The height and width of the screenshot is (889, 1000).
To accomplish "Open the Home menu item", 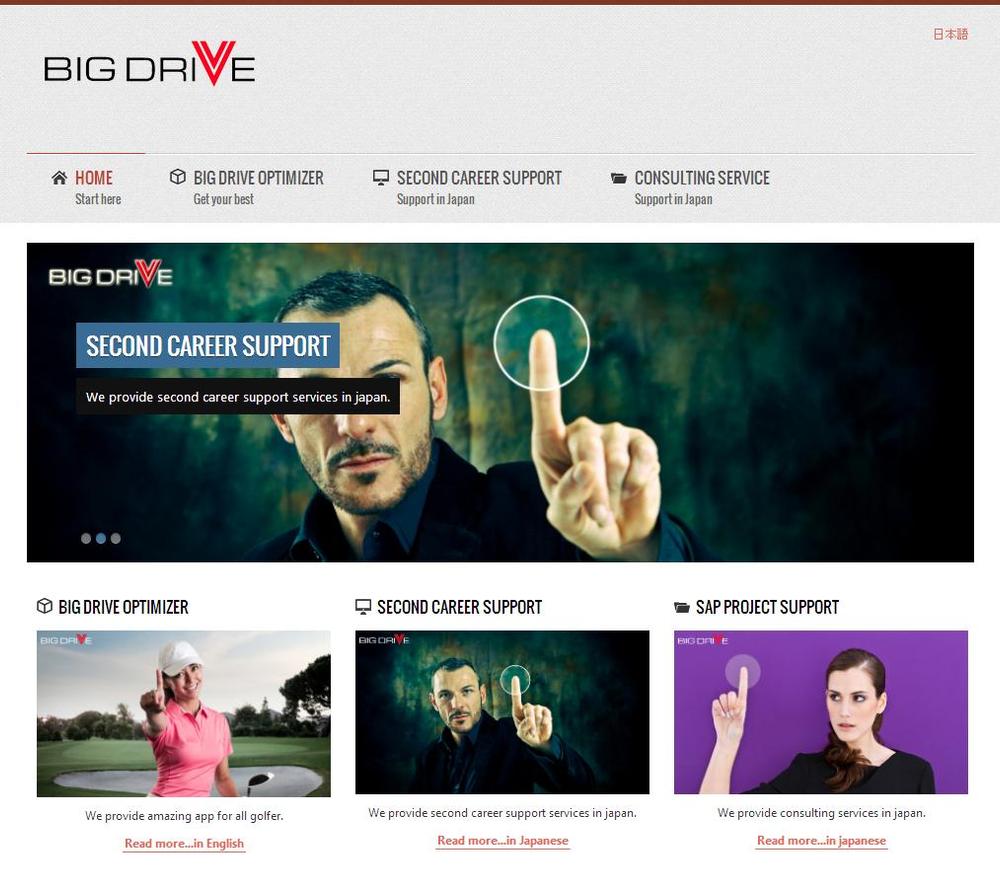I will coord(94,178).
